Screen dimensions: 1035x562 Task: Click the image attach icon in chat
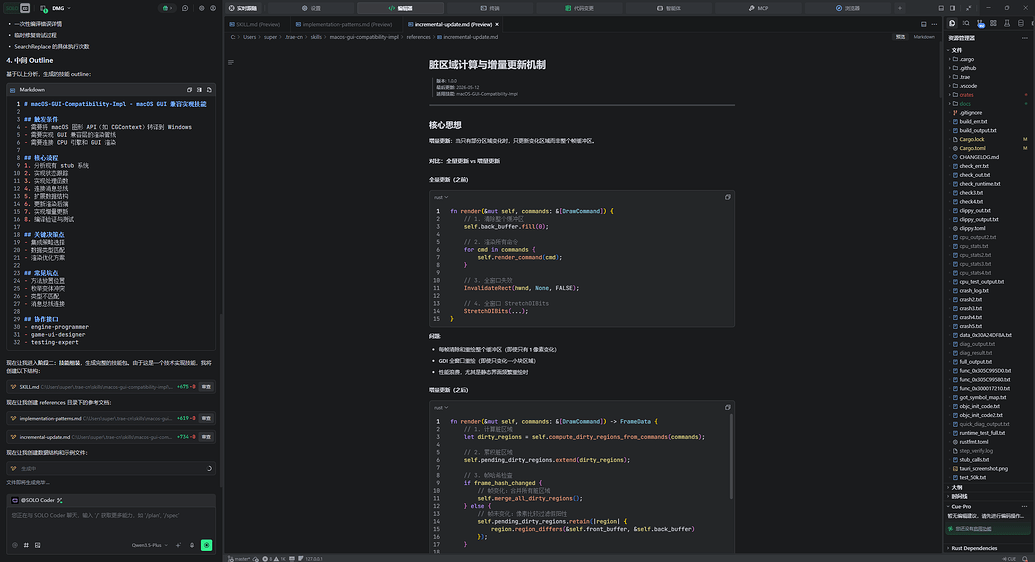click(x=38, y=545)
